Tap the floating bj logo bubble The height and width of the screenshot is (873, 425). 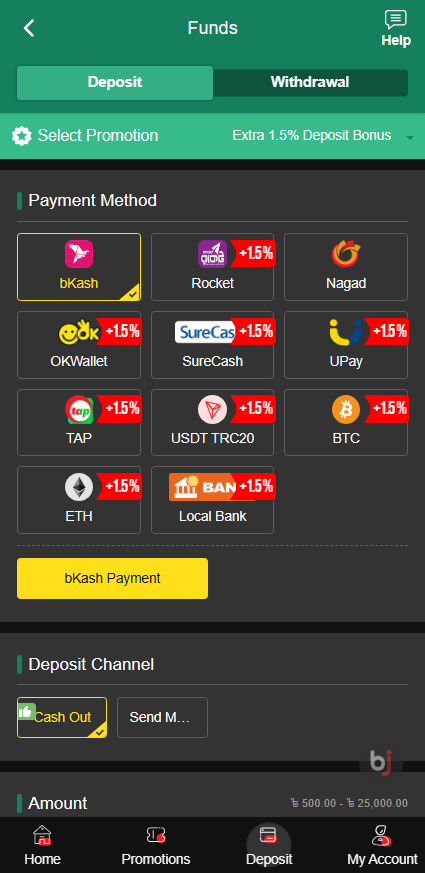tap(380, 762)
